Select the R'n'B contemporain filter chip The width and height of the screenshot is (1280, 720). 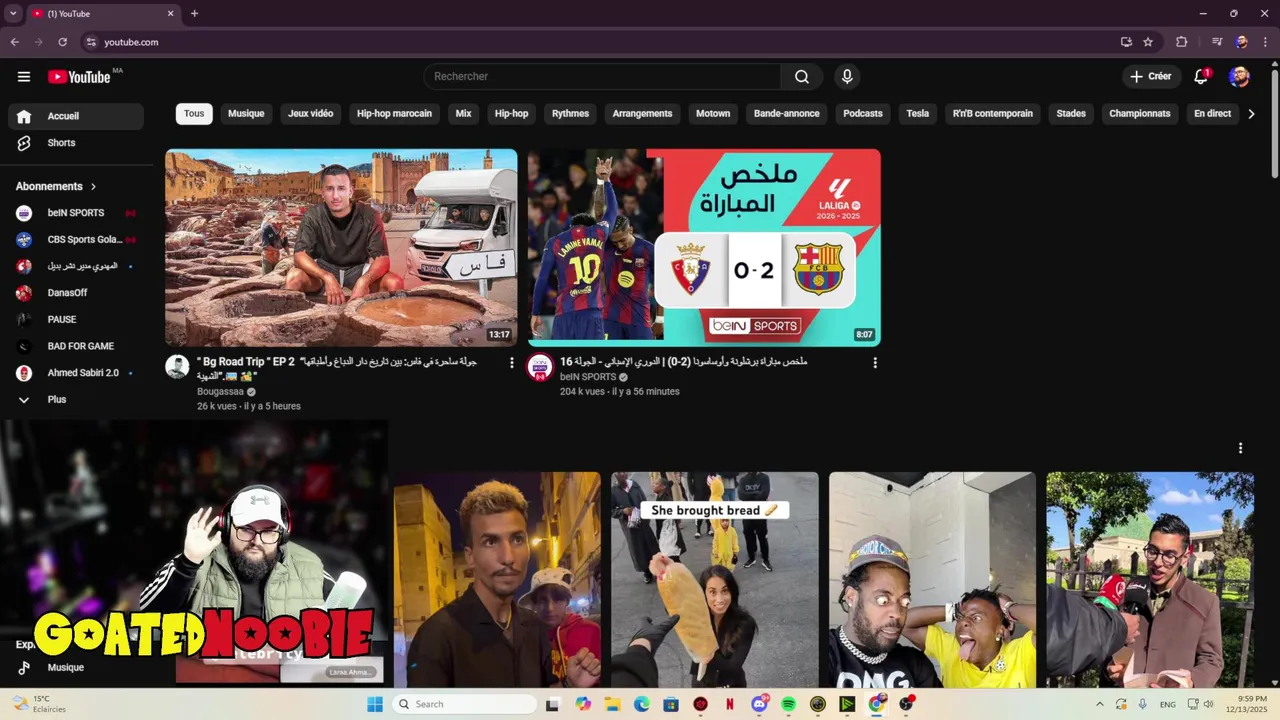pos(992,114)
